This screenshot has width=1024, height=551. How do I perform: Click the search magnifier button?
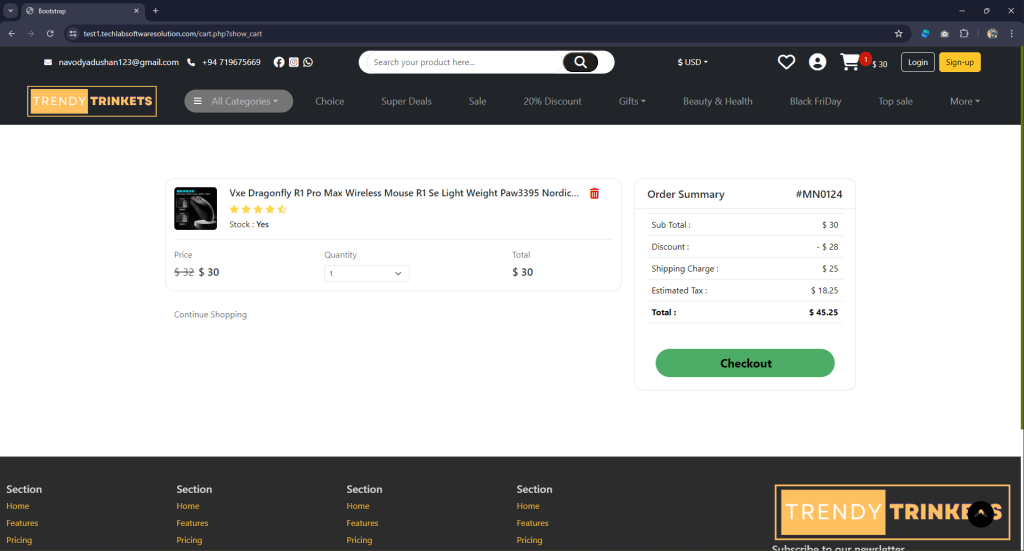click(580, 62)
